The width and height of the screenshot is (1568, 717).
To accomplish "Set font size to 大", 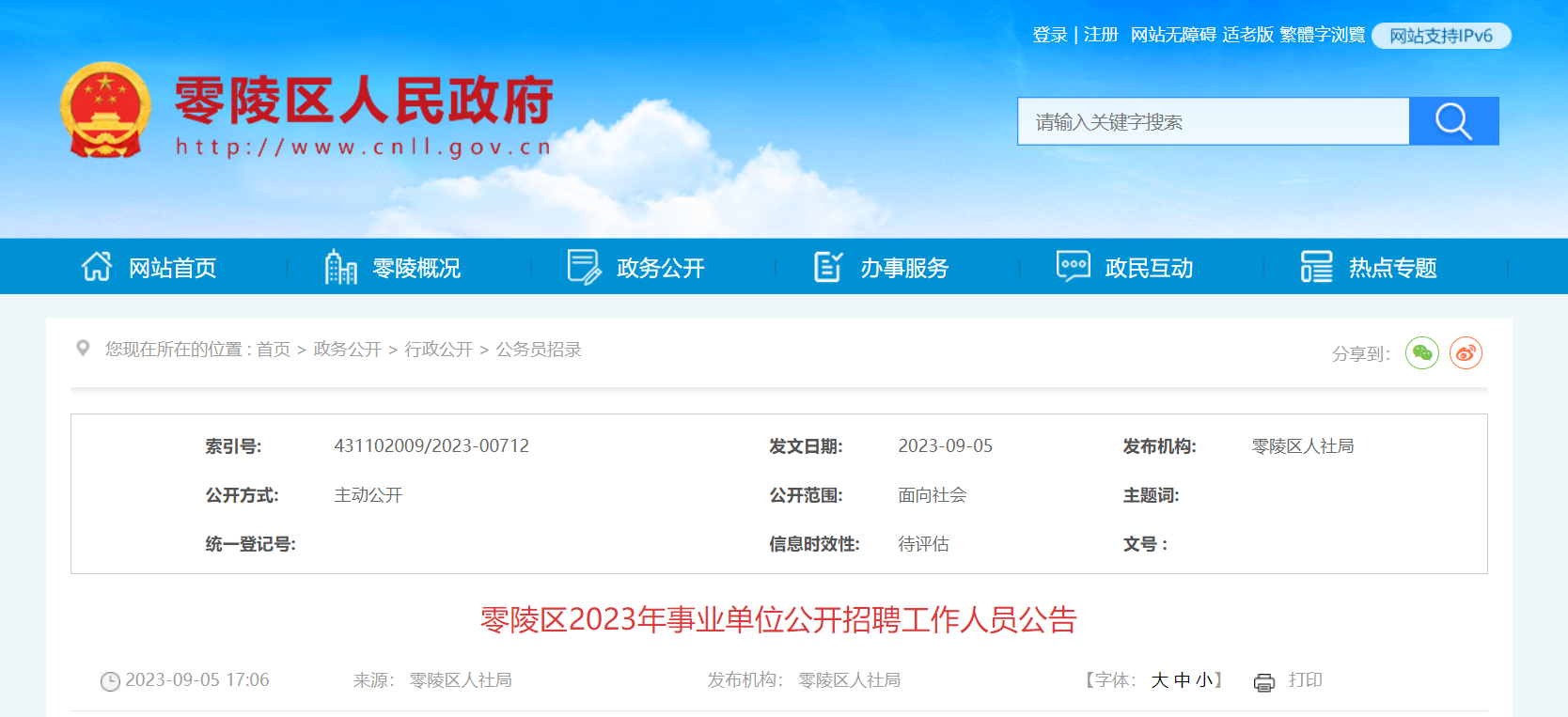I will (1159, 680).
